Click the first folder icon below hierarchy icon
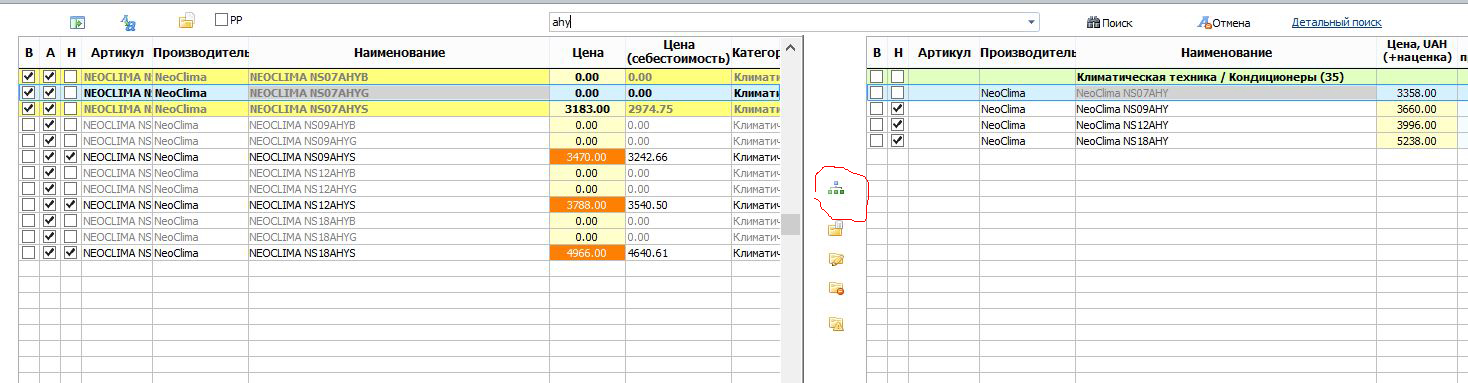 click(x=836, y=229)
